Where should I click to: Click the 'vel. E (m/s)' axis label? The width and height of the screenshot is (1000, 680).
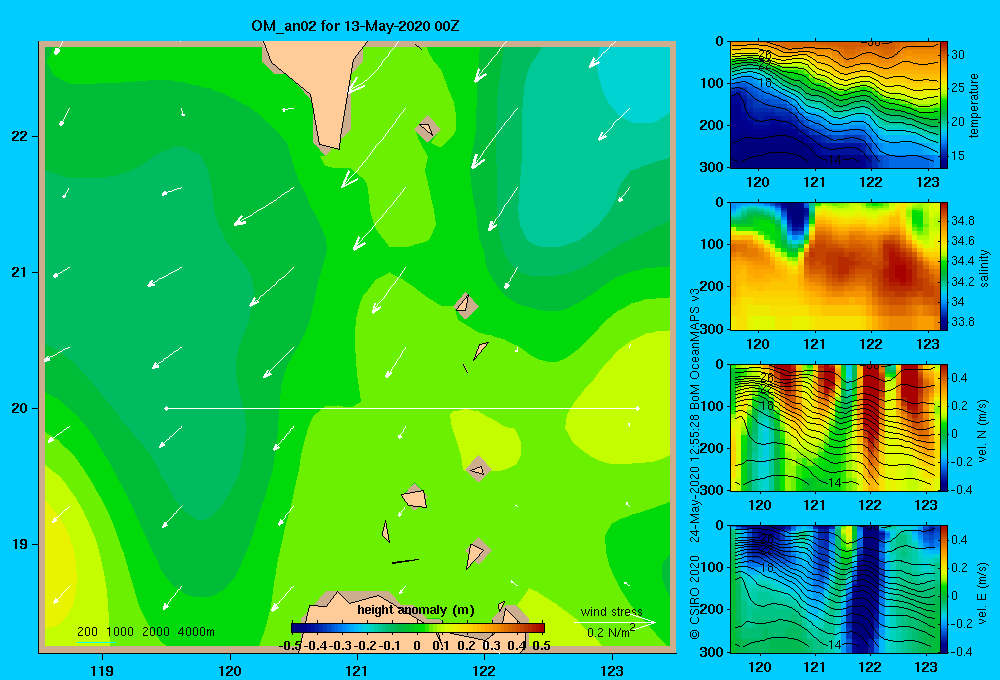pos(983,592)
